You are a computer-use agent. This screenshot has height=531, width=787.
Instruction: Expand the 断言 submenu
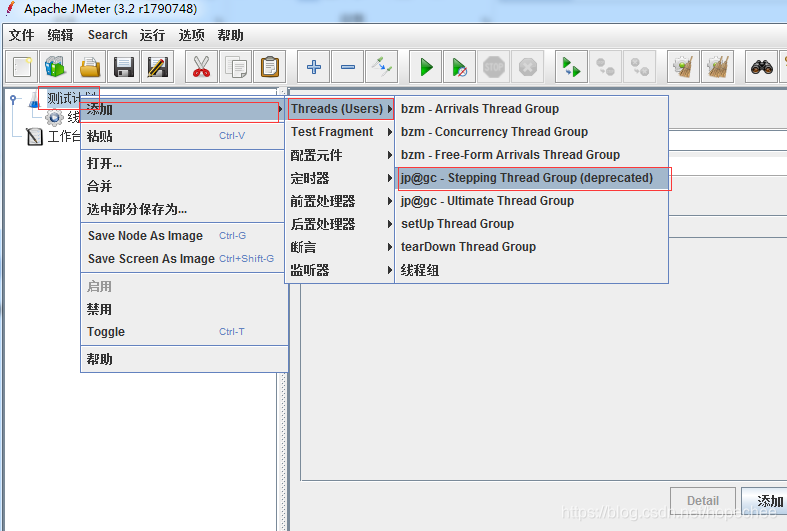click(340, 247)
